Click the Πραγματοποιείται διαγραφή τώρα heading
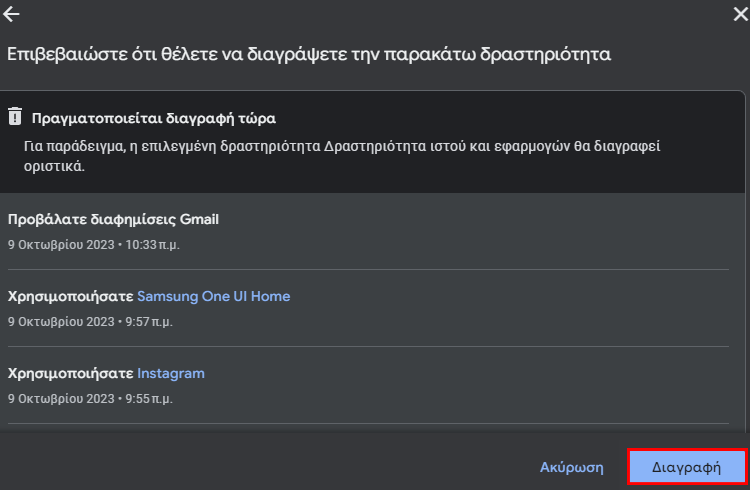The height and width of the screenshot is (490, 750). [154, 118]
